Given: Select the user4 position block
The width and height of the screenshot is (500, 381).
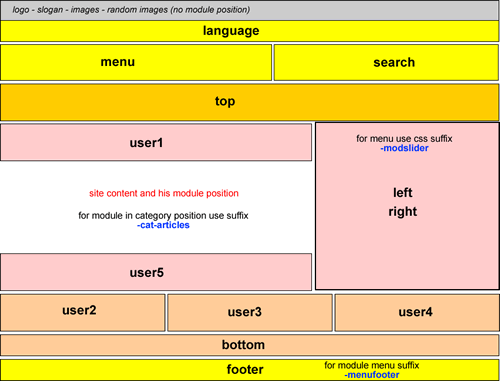Looking at the screenshot, I should (x=417, y=313).
